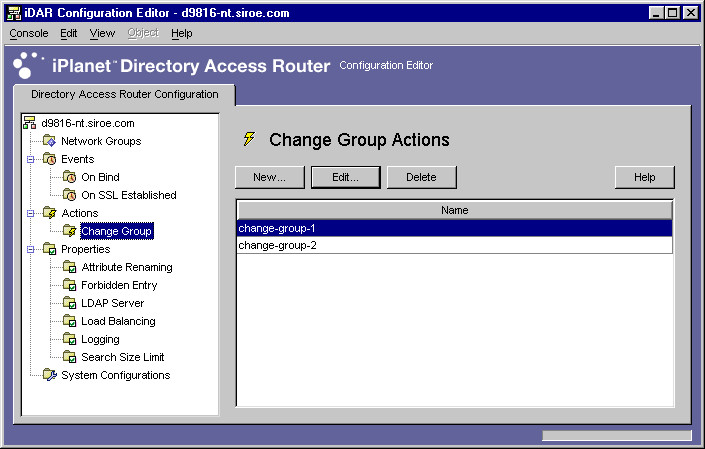Collapse the Properties tree node
Image resolution: width=705 pixels, height=449 pixels.
pos(31,249)
